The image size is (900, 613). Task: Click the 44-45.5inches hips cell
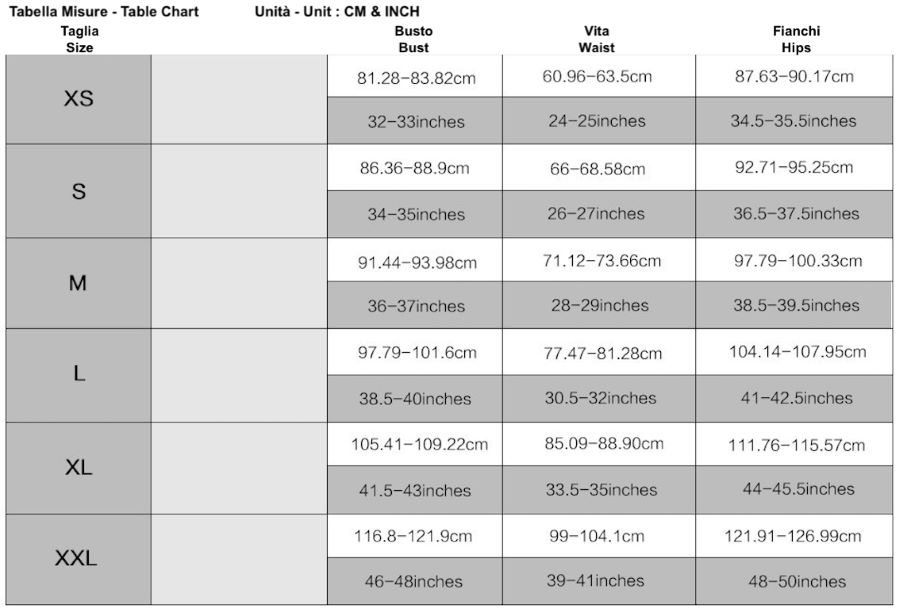click(x=794, y=490)
